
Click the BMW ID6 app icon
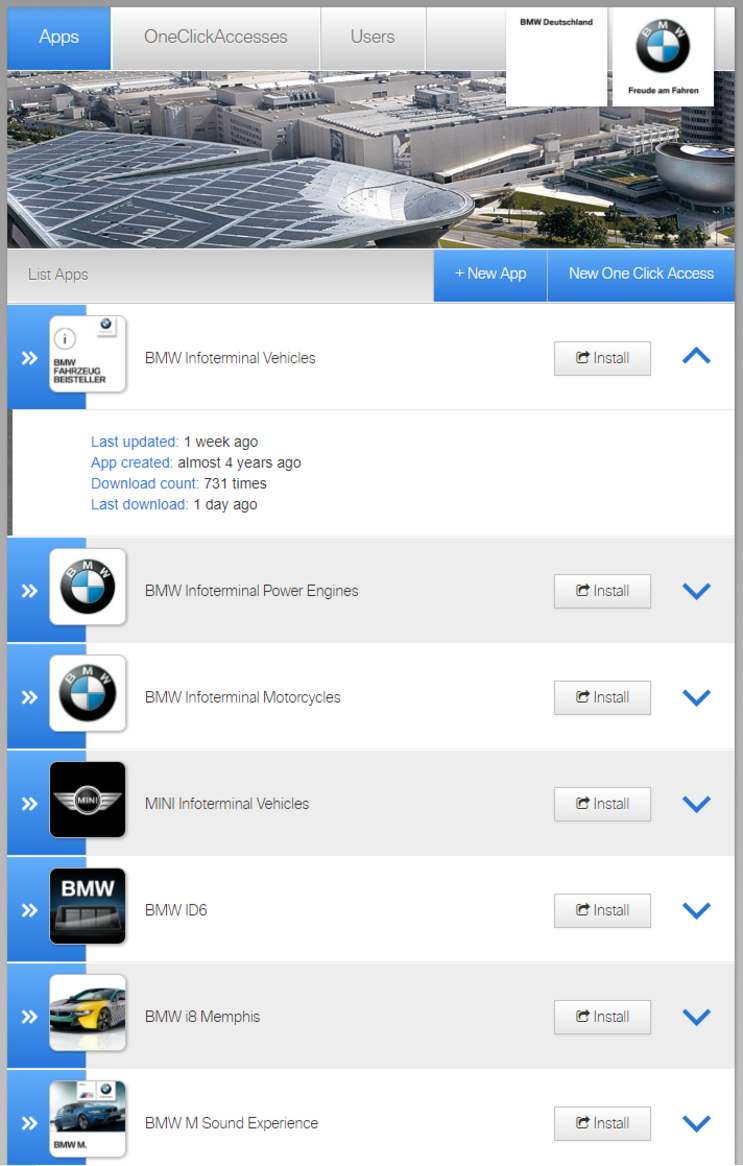(x=88, y=907)
